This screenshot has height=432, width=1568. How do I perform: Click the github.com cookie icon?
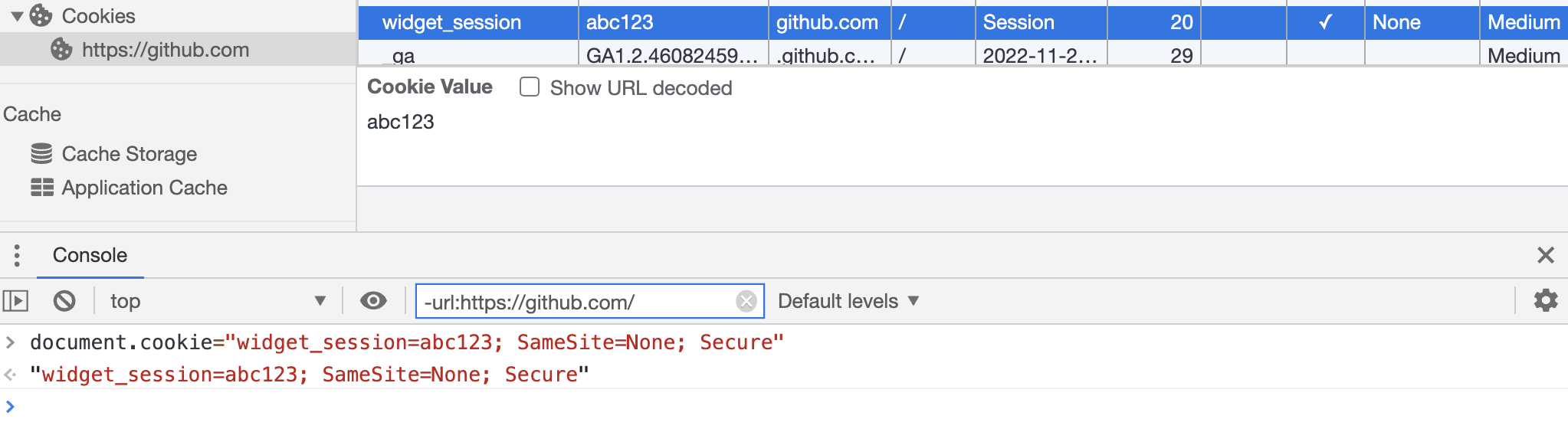61,50
